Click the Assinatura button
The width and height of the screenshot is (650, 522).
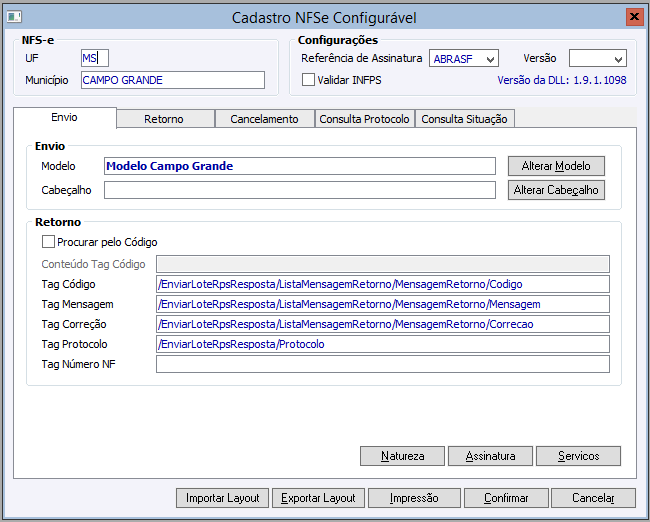click(x=490, y=456)
